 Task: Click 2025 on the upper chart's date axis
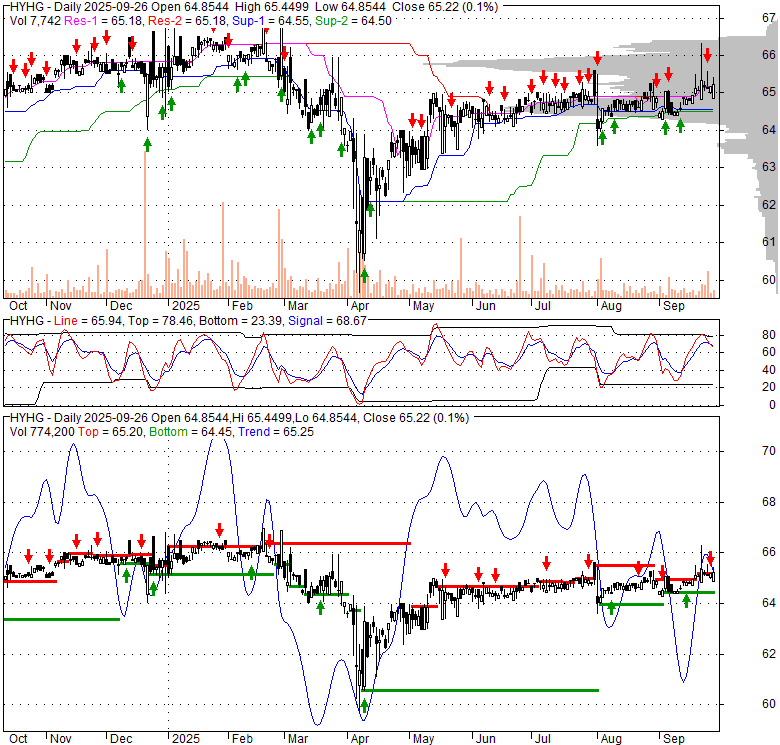(x=186, y=306)
